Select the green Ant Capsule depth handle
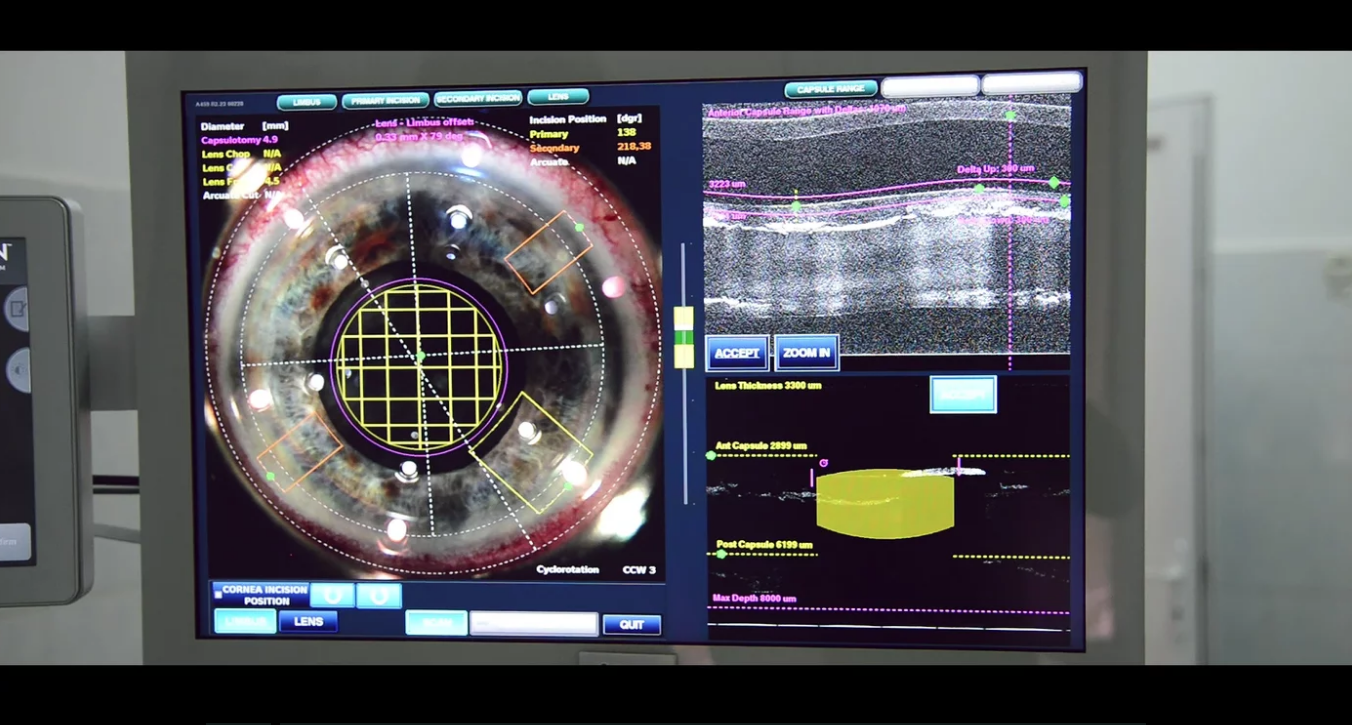Image resolution: width=1352 pixels, height=725 pixels. click(x=711, y=456)
